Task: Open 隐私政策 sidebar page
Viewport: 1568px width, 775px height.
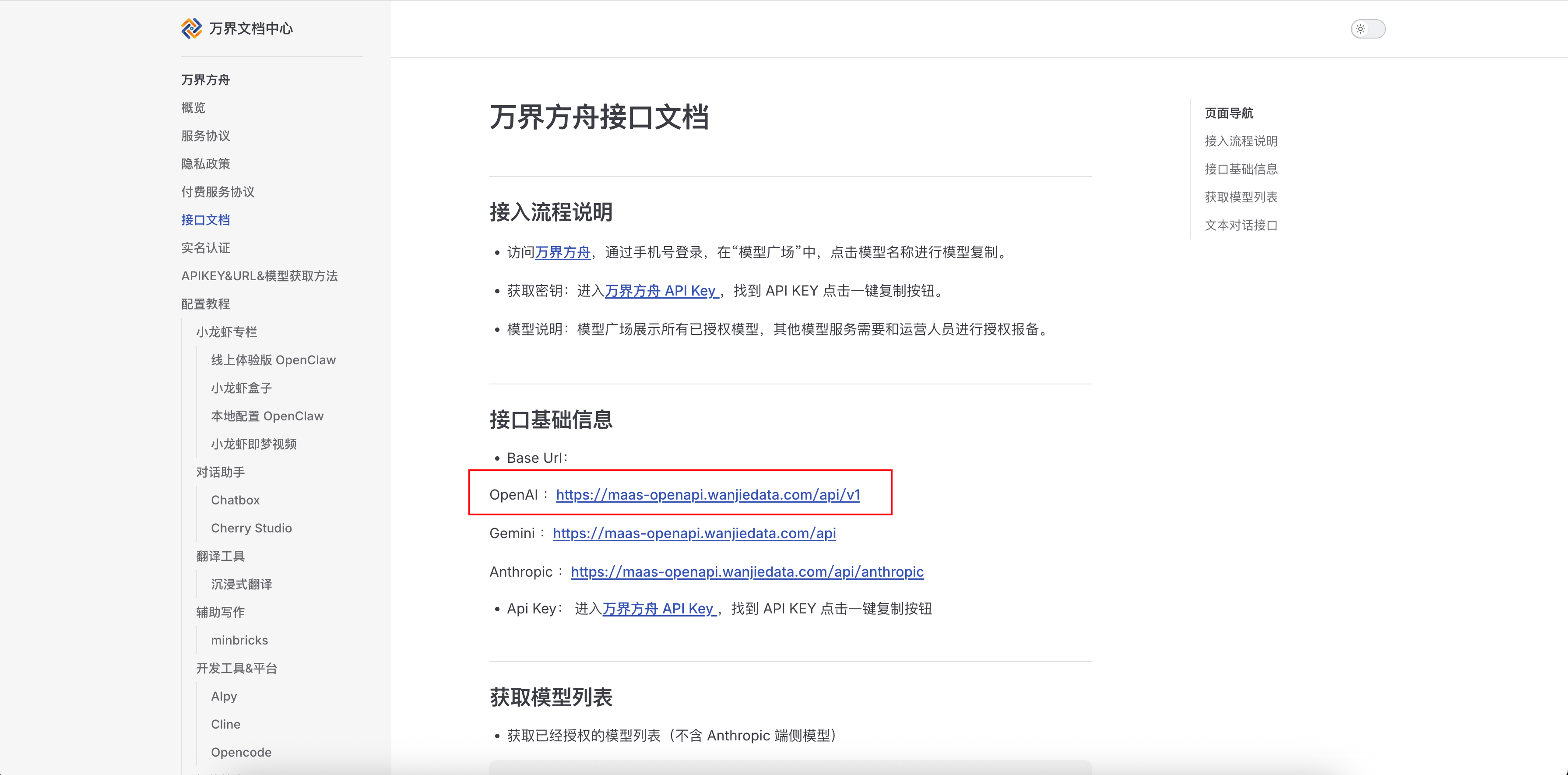Action: (x=205, y=164)
